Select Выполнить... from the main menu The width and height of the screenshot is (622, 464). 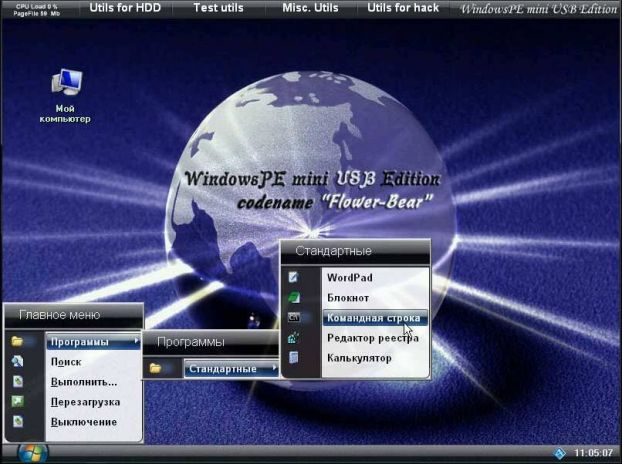coord(84,382)
